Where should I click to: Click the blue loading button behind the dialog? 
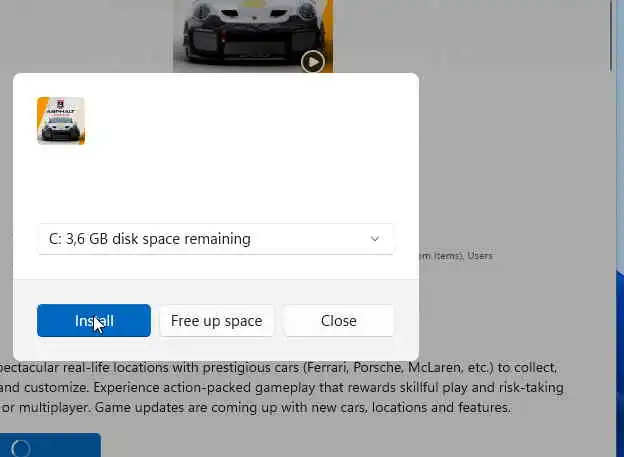pos(50,445)
